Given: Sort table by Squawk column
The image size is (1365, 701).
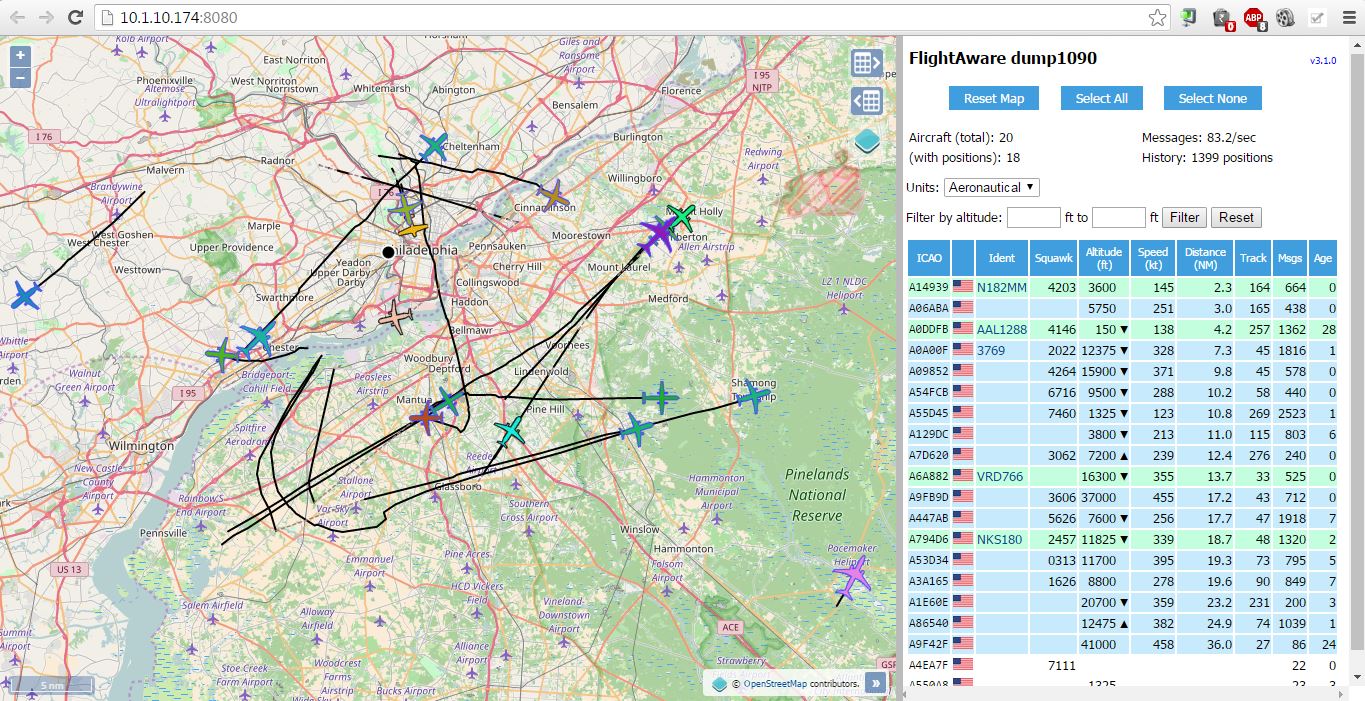Looking at the screenshot, I should tap(1053, 258).
